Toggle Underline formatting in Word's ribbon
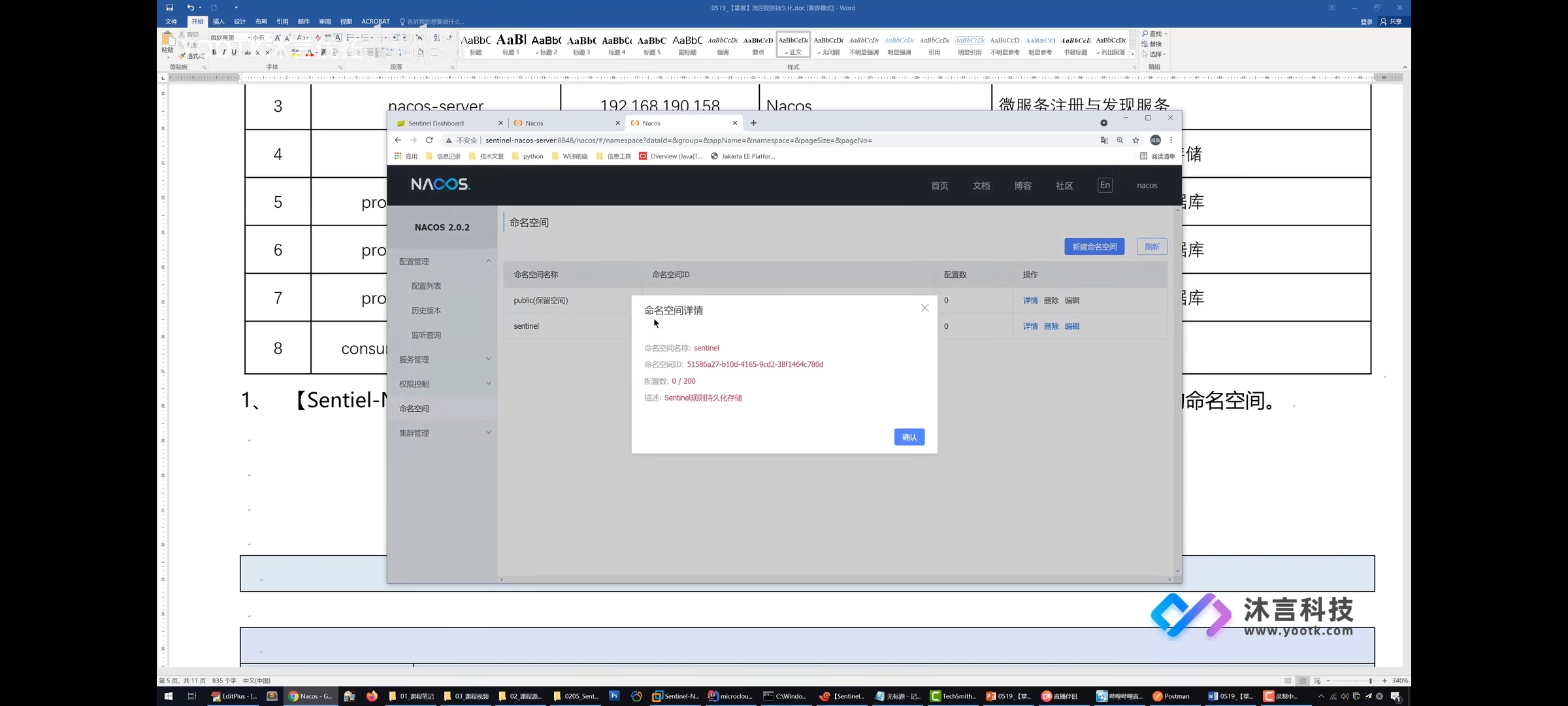This screenshot has width=1568, height=706. [x=234, y=52]
